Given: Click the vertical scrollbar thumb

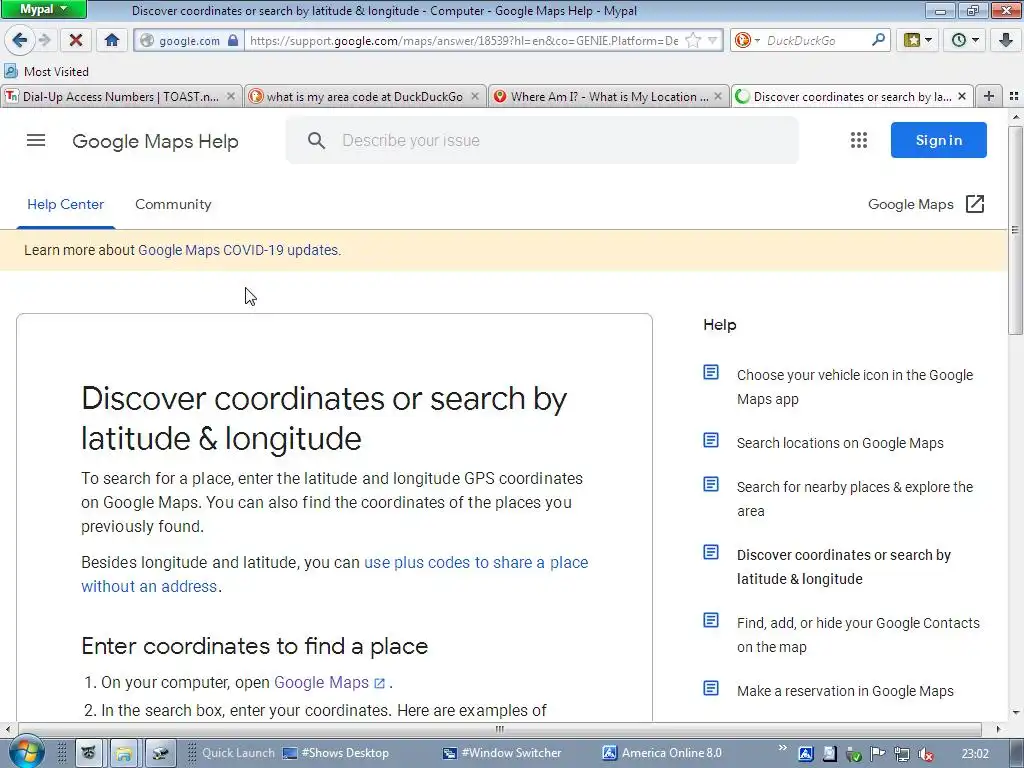Looking at the screenshot, I should click(1015, 230).
